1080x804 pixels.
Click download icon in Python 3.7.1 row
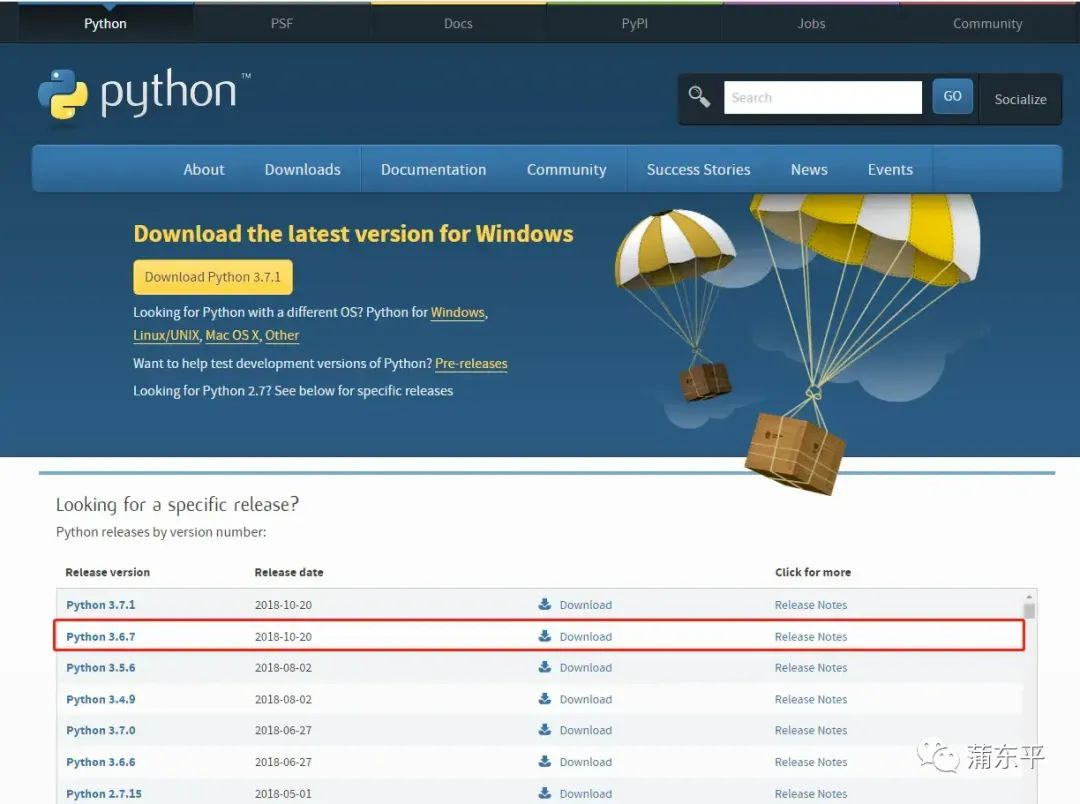click(x=544, y=604)
